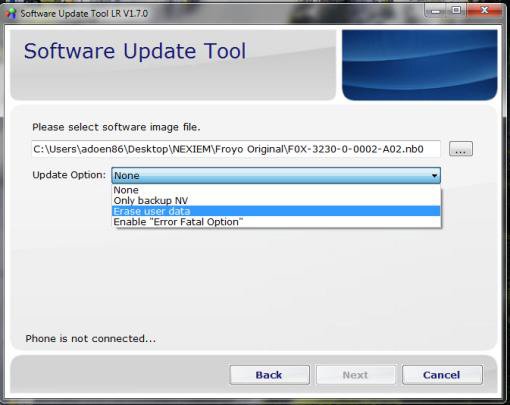This screenshot has width=510, height=405.
Task: Click the 'Update Option:' label
Action: [x=69, y=175]
